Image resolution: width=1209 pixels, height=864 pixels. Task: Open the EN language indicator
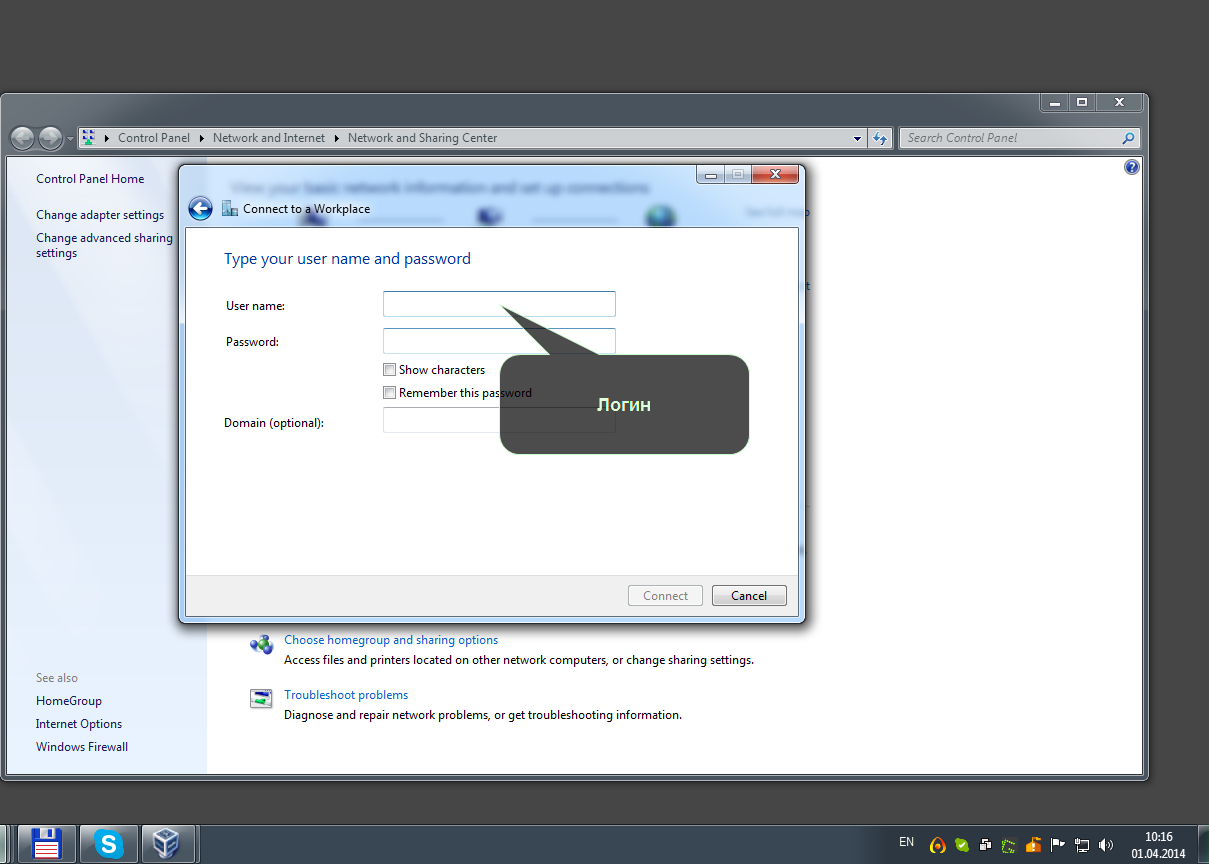point(907,842)
